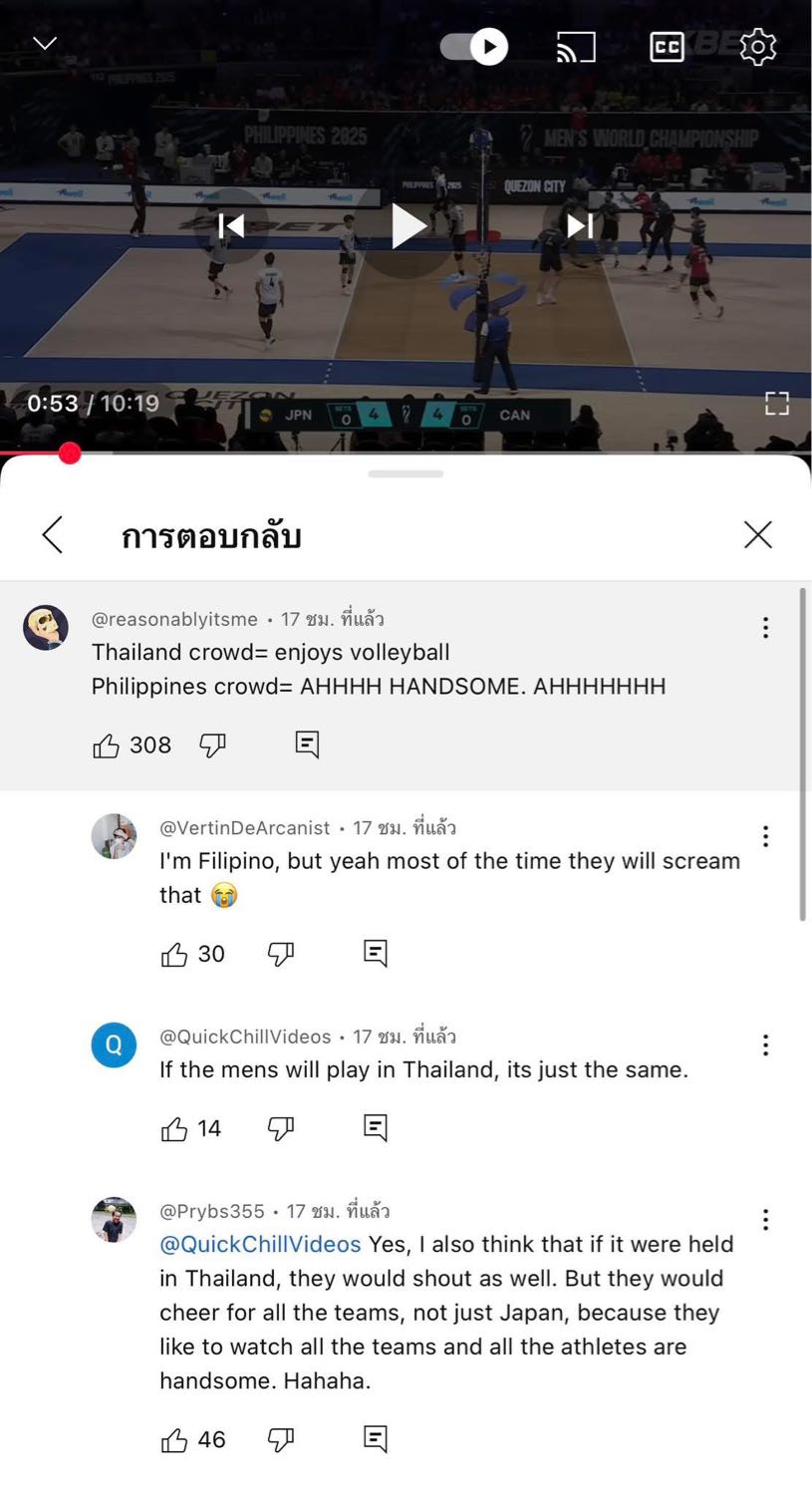Skip to the previous video
The image size is (812, 1495).
pyautogui.click(x=231, y=226)
